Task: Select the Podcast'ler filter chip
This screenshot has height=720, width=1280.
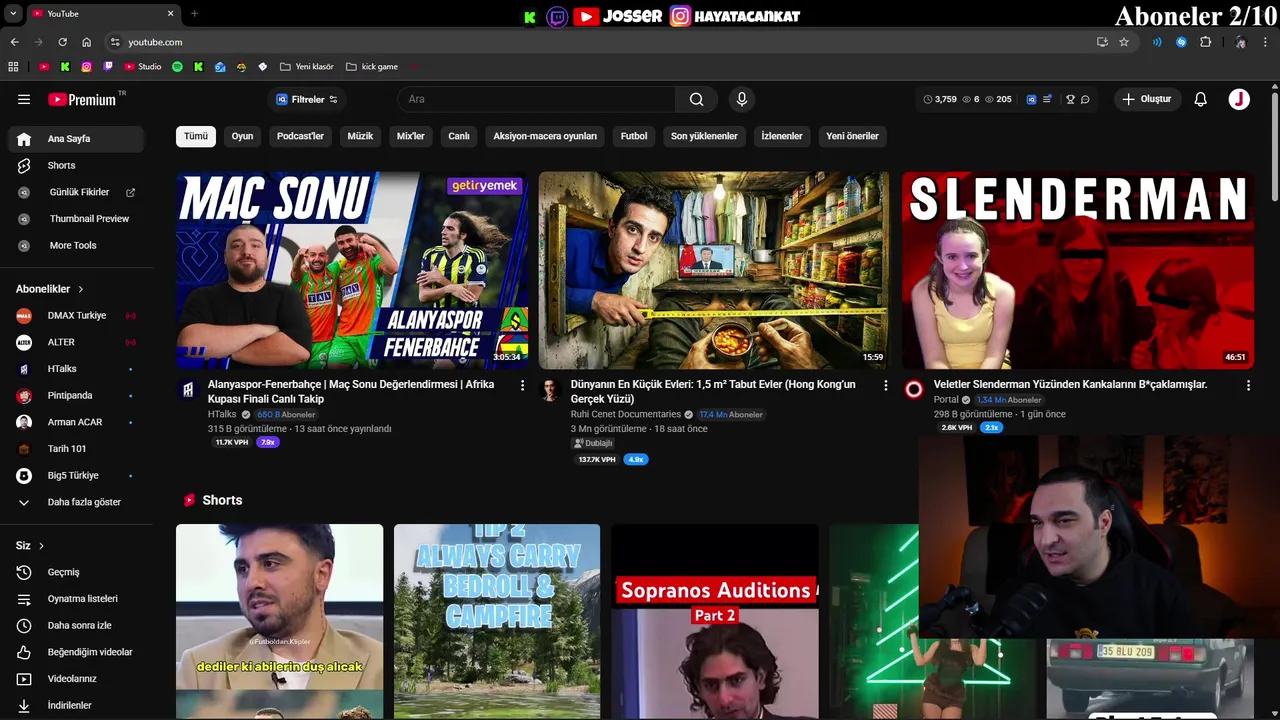Action: pyautogui.click(x=300, y=136)
